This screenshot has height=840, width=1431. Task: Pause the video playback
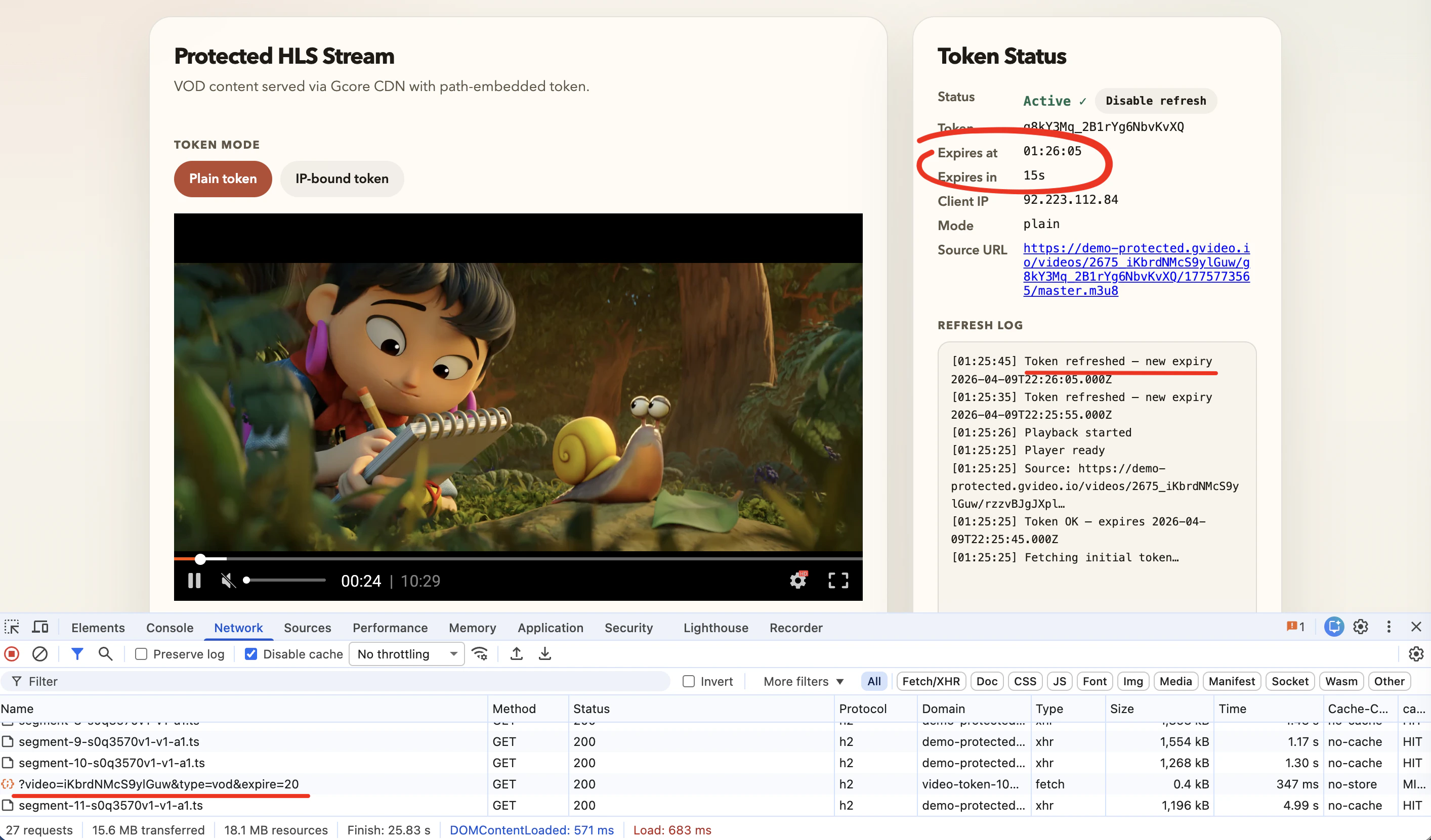[x=194, y=581]
